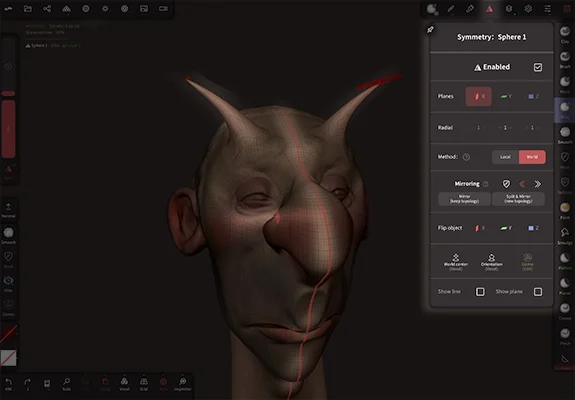
Task: Toggle the symmetry Enabled checkbox
Action: coord(538,67)
